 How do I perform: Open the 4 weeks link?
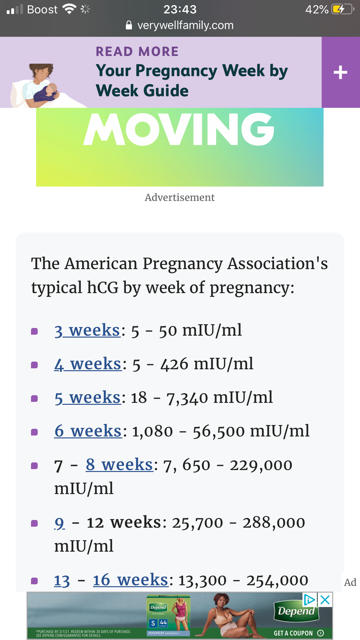click(x=87, y=364)
